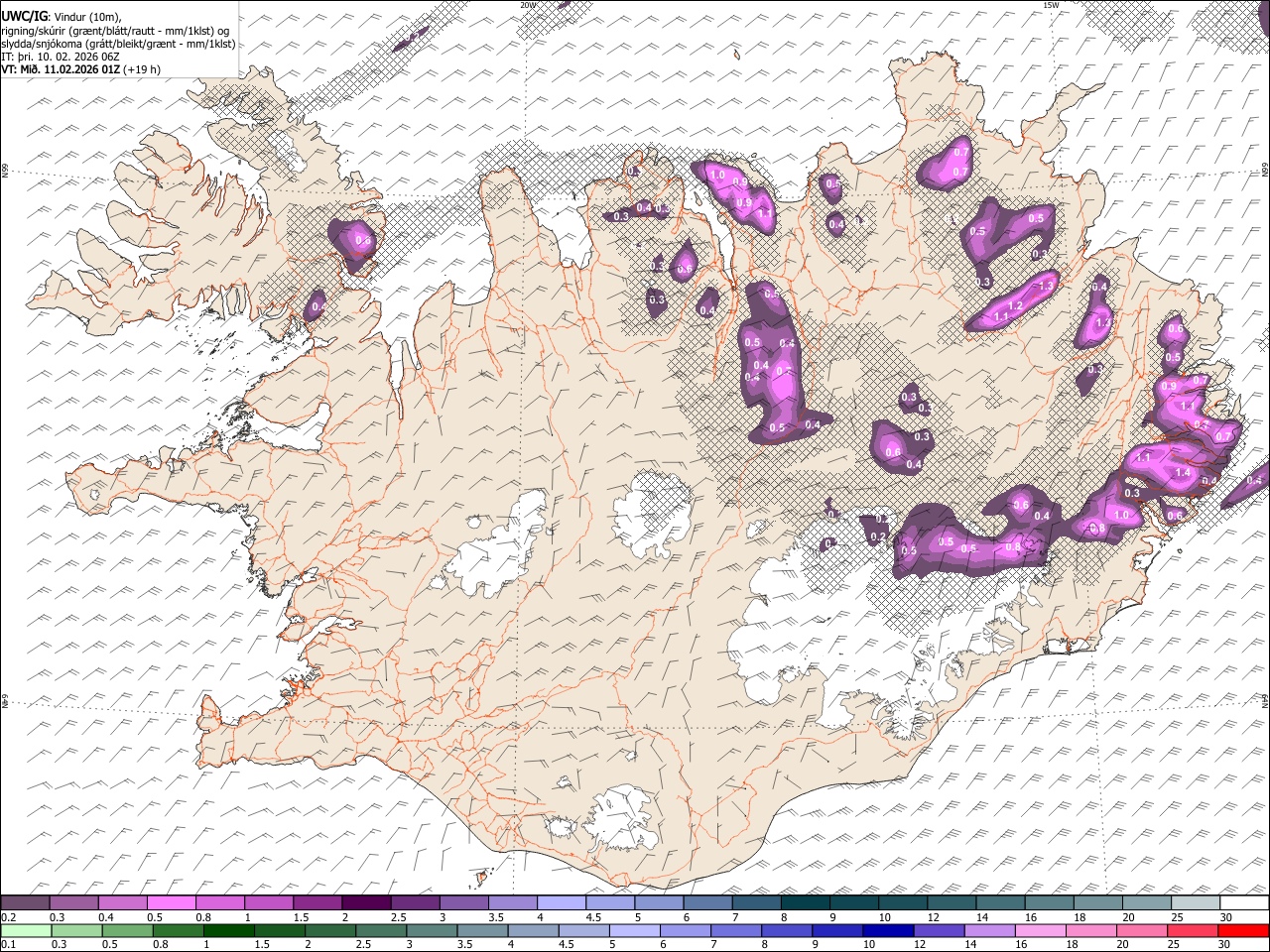Image resolution: width=1270 pixels, height=952 pixels.
Task: Click the 'IT: þri. 10. 02. 2026 06Z' line
Action: tap(61, 57)
